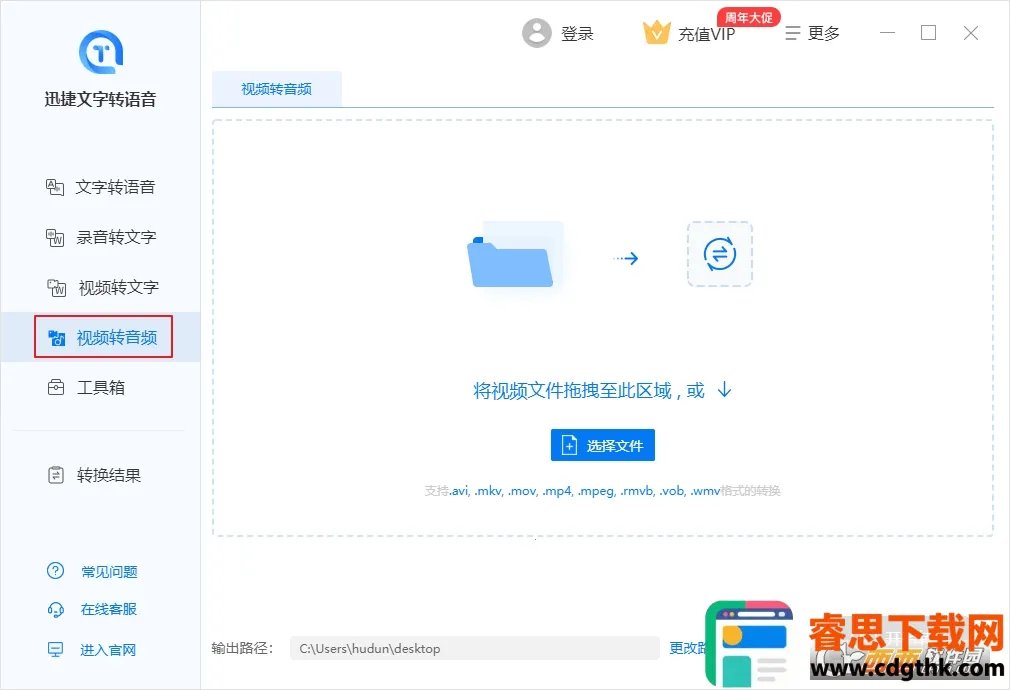1010x690 pixels.
Task: Click the 视频转音频 sidebar icon
Action: tap(56, 338)
